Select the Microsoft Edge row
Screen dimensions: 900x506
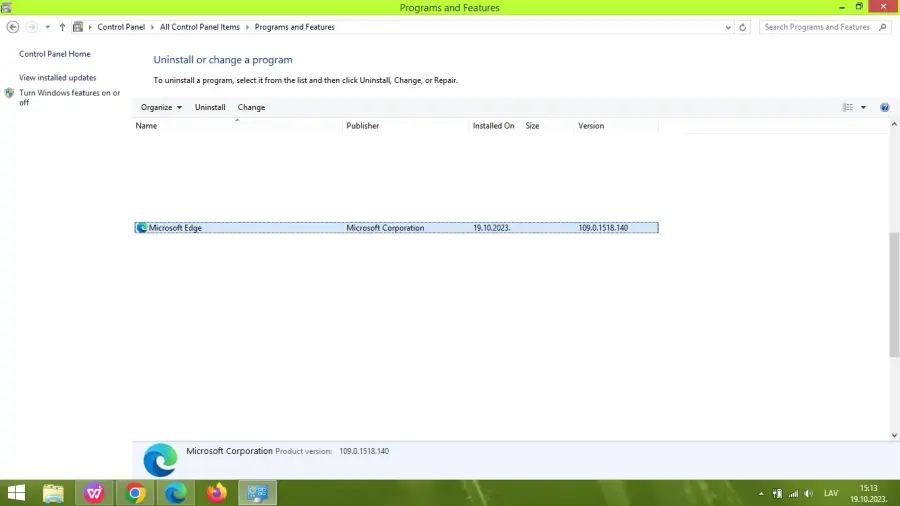point(397,228)
